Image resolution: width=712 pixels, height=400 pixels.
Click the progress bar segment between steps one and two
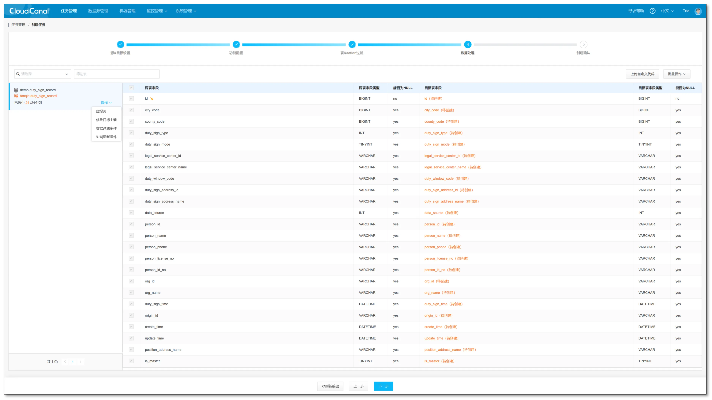[178, 44]
